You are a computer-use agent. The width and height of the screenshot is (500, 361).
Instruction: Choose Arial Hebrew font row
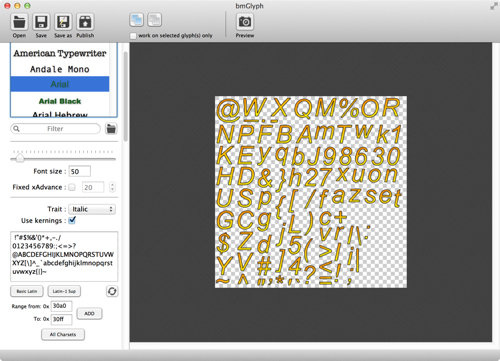tap(60, 114)
